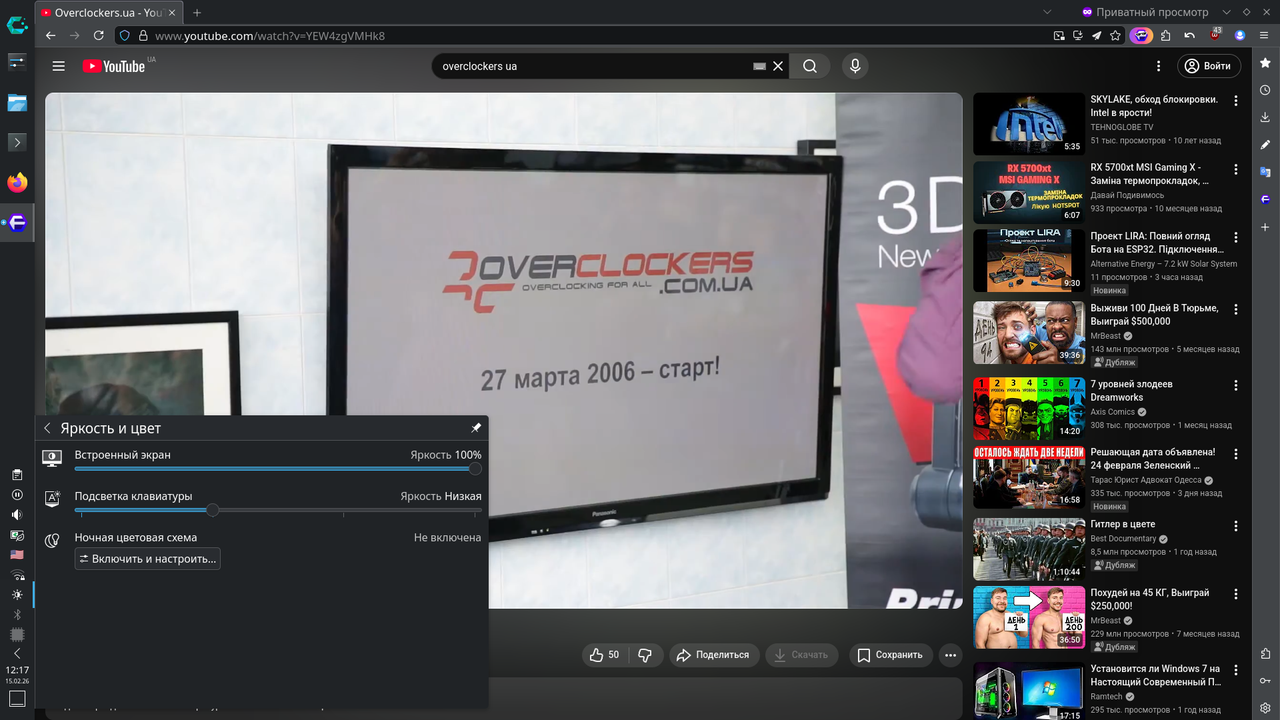1280x720 pixels.
Task: Open the Bluetooth tray icon
Action: [17, 615]
